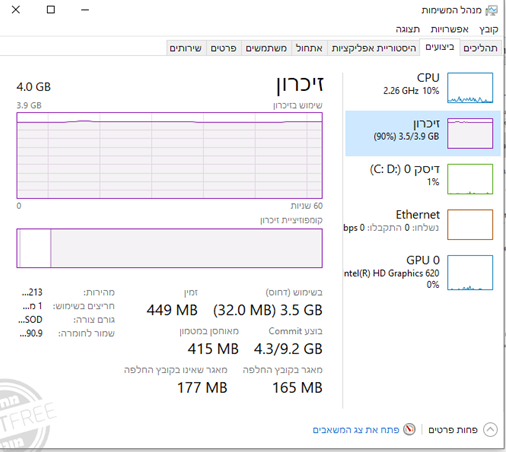Switch to the Users (משתמשים) tab
Viewport: 506px width, 452px height.
point(266,48)
